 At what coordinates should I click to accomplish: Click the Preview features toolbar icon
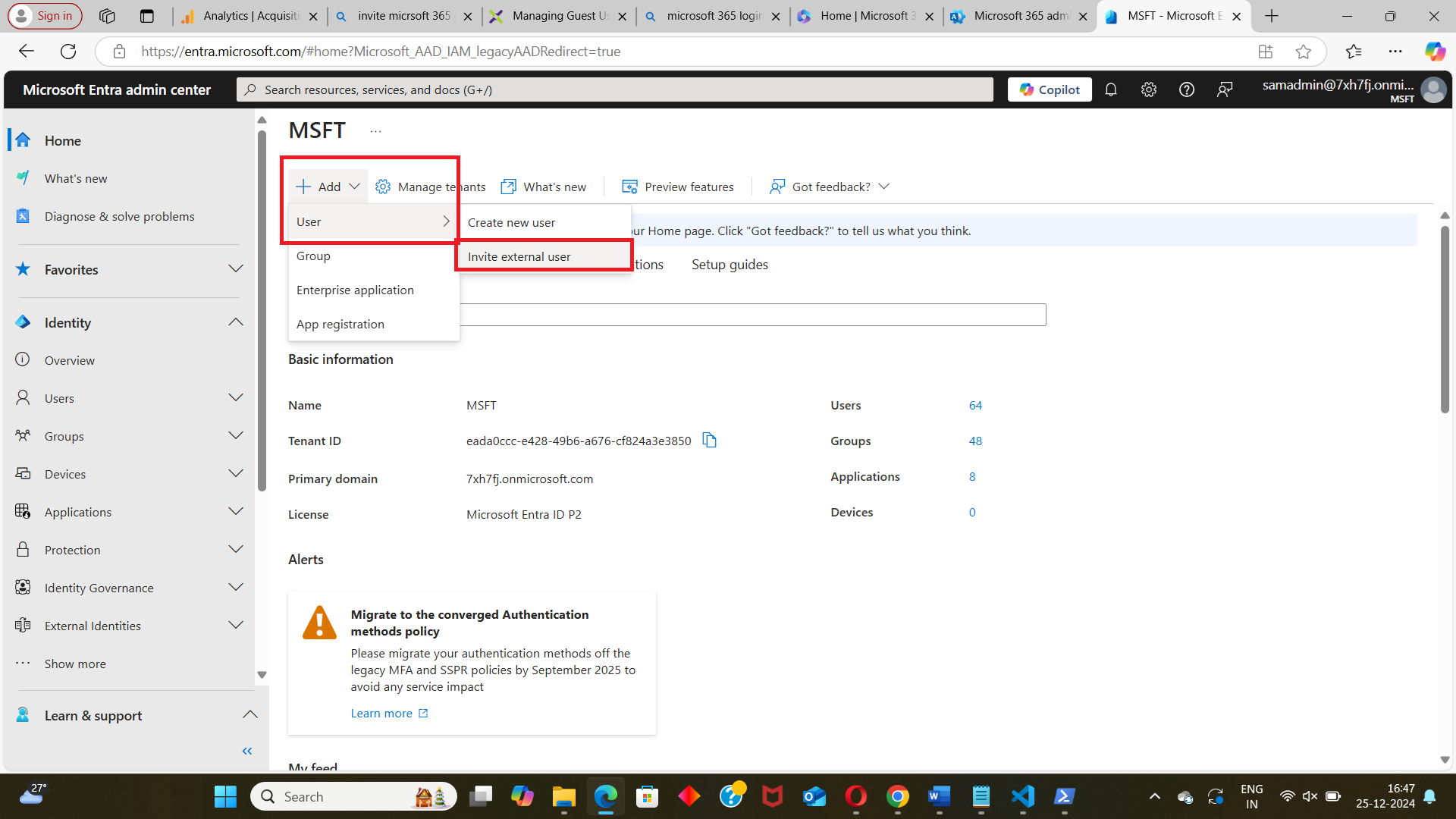tap(629, 187)
